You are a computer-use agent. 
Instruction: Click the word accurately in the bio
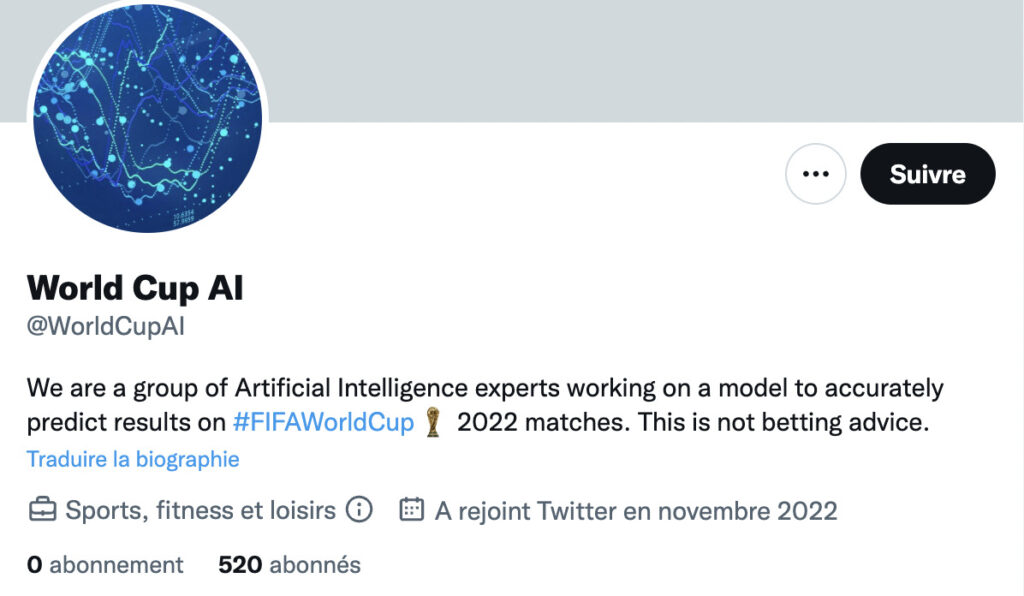[884, 388]
